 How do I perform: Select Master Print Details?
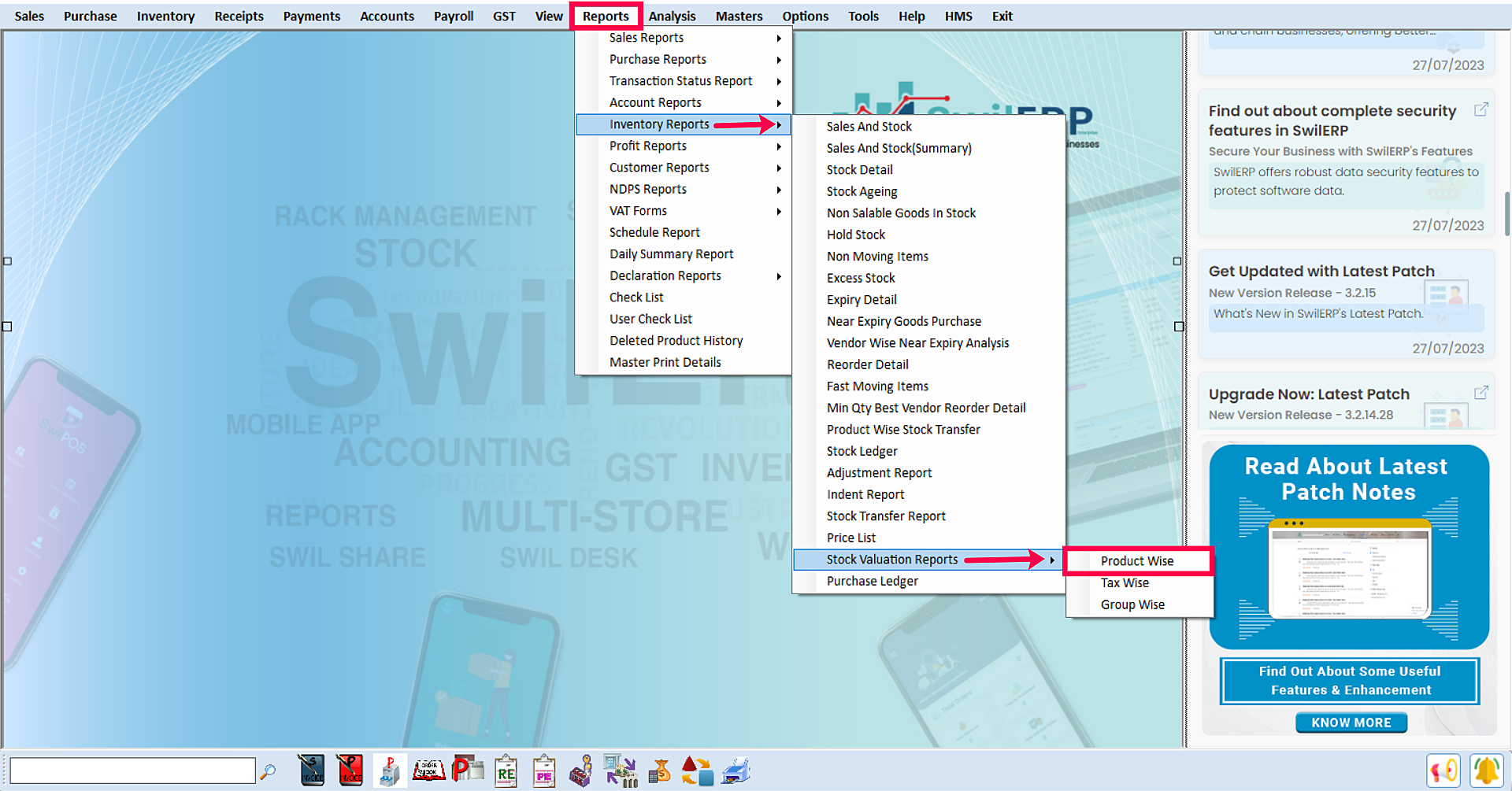pos(683,363)
